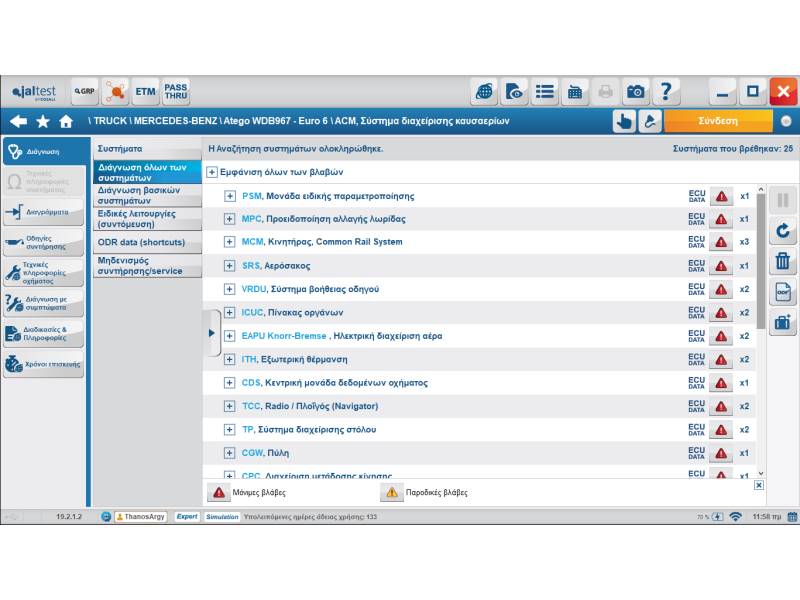Open the camera screenshot tool

[x=636, y=92]
